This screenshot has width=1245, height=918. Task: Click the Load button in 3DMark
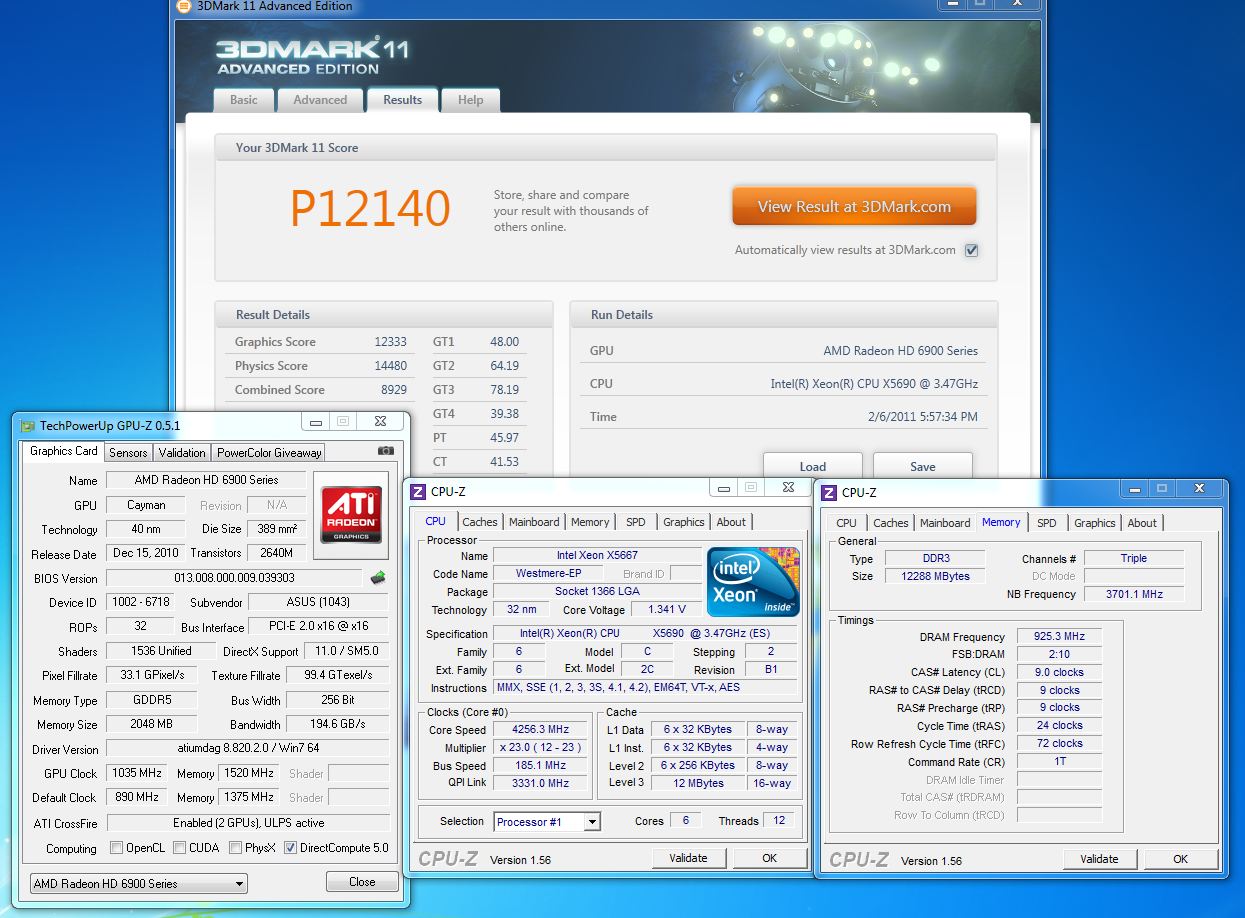[x=813, y=466]
